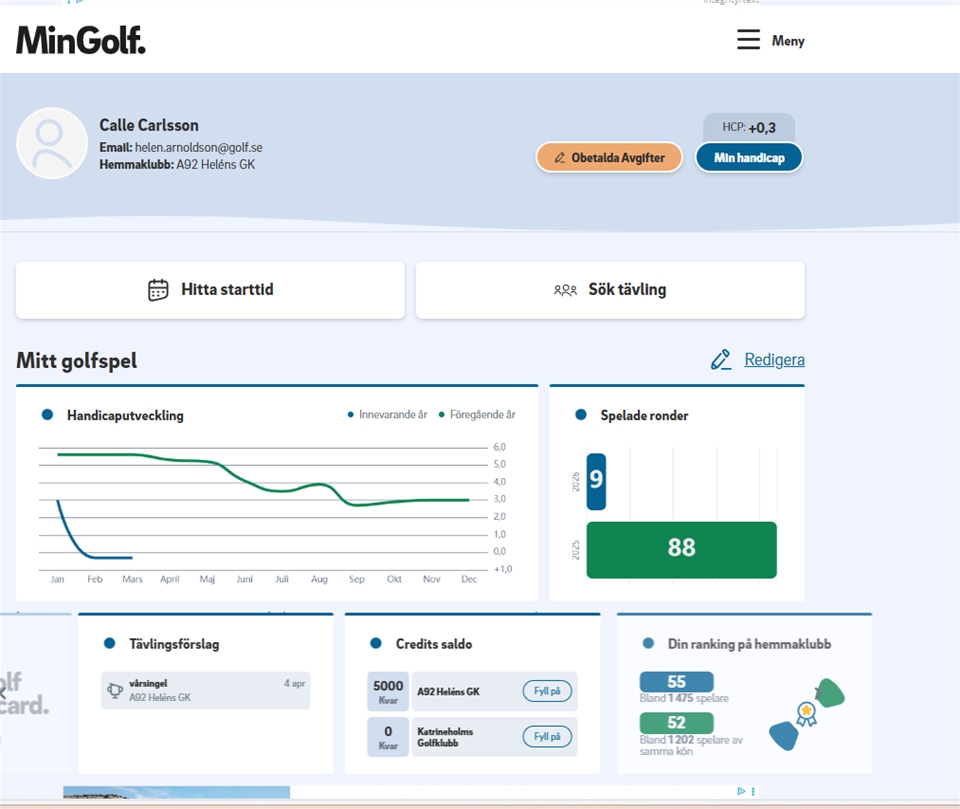Open the hamburger Meny icon

click(x=748, y=40)
